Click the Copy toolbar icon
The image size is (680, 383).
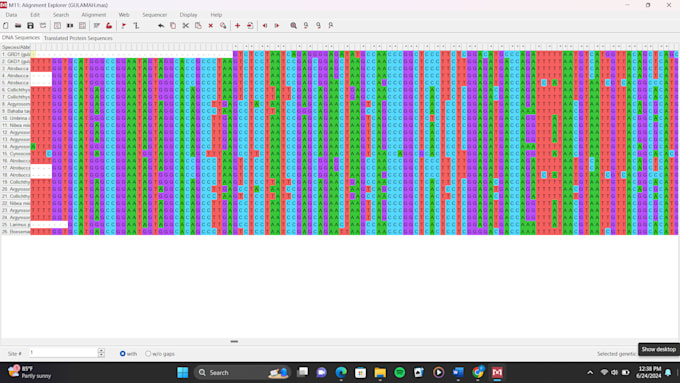(173, 26)
